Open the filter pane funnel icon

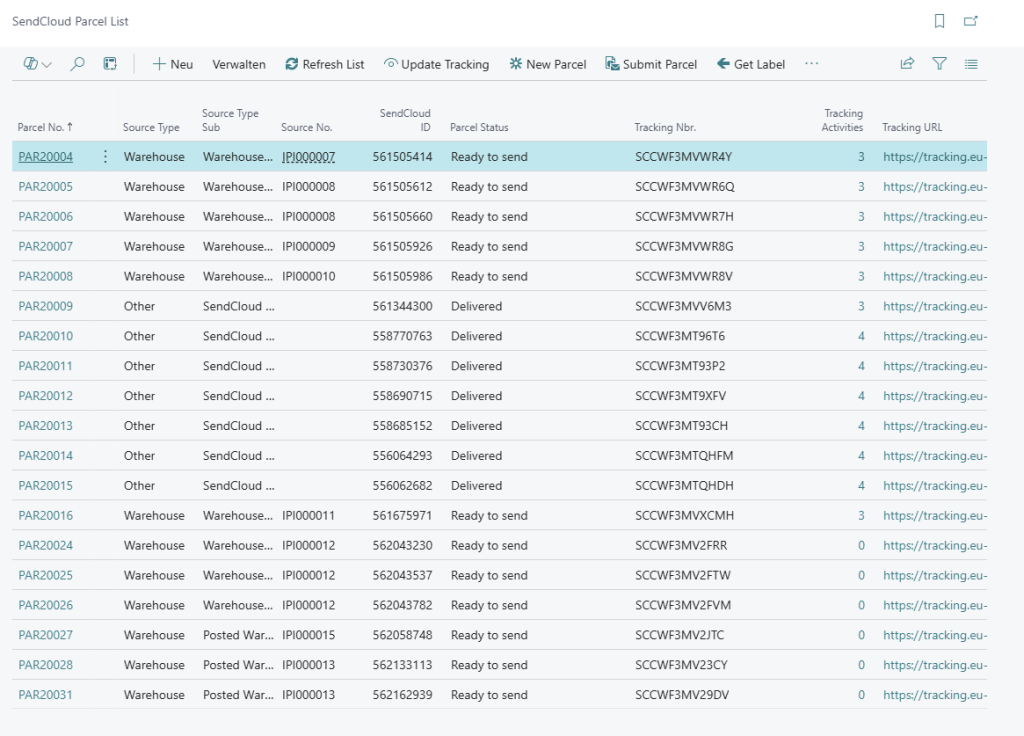pyautogui.click(x=939, y=64)
